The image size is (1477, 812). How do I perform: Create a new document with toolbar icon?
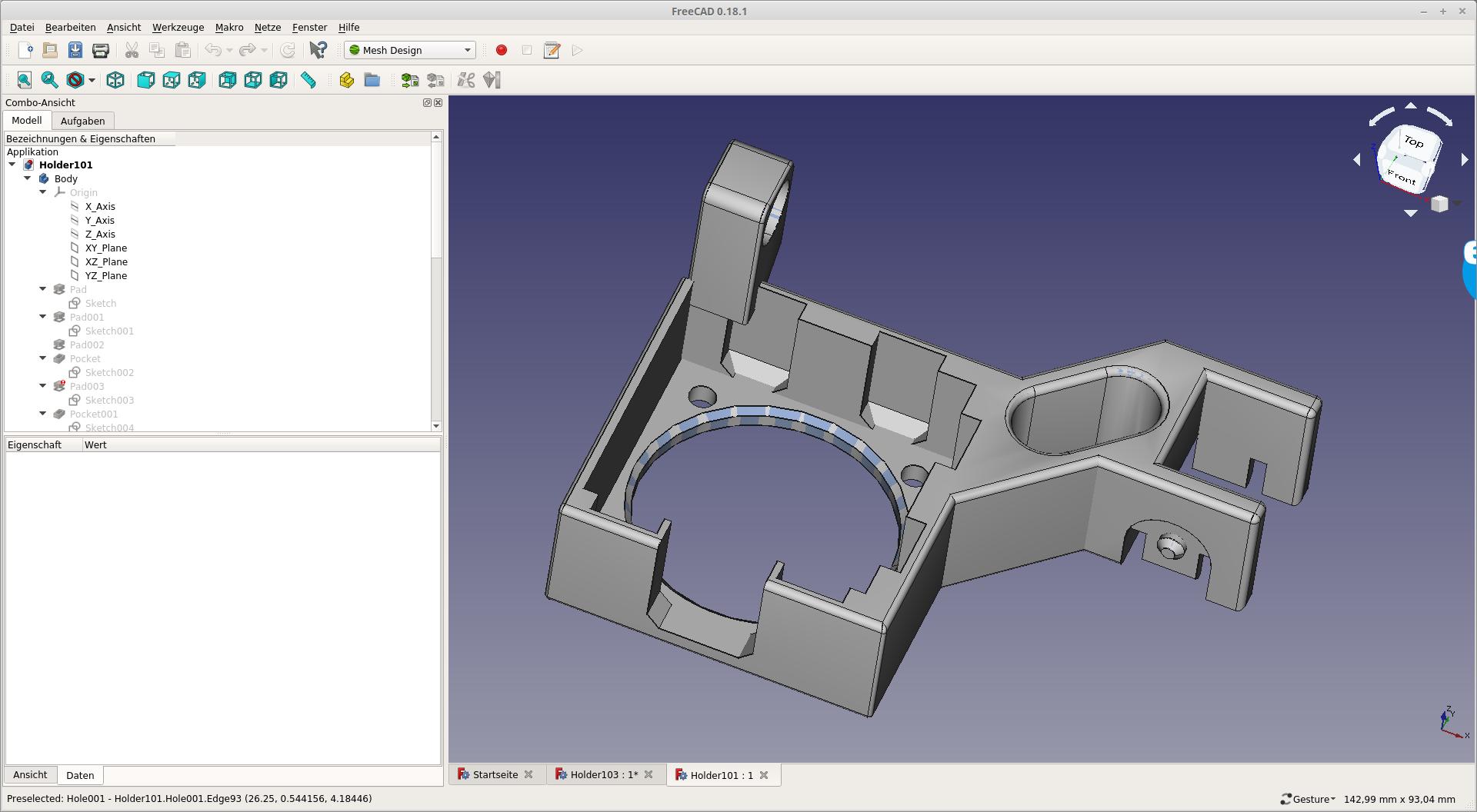pyautogui.click(x=25, y=50)
